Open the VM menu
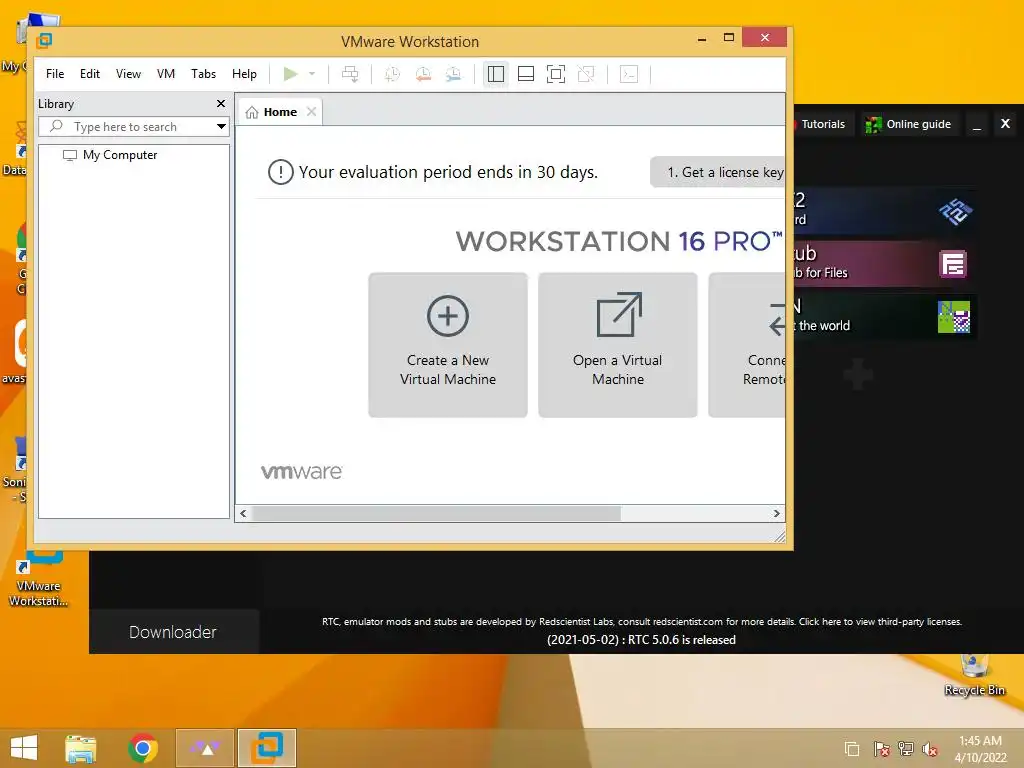Image resolution: width=1024 pixels, height=768 pixels. [166, 74]
